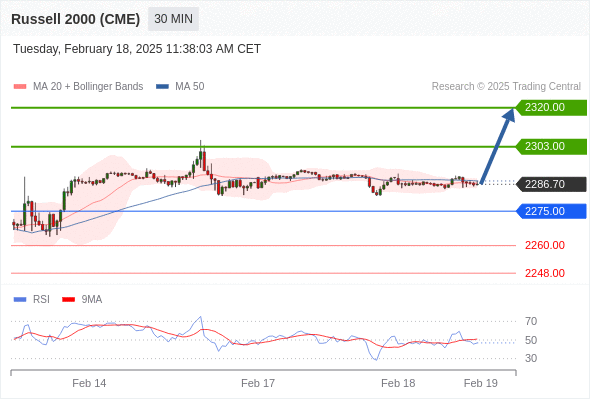Click the 30 MIN timeframe badge
Image resolution: width=590 pixels, height=400 pixels.
click(x=173, y=19)
